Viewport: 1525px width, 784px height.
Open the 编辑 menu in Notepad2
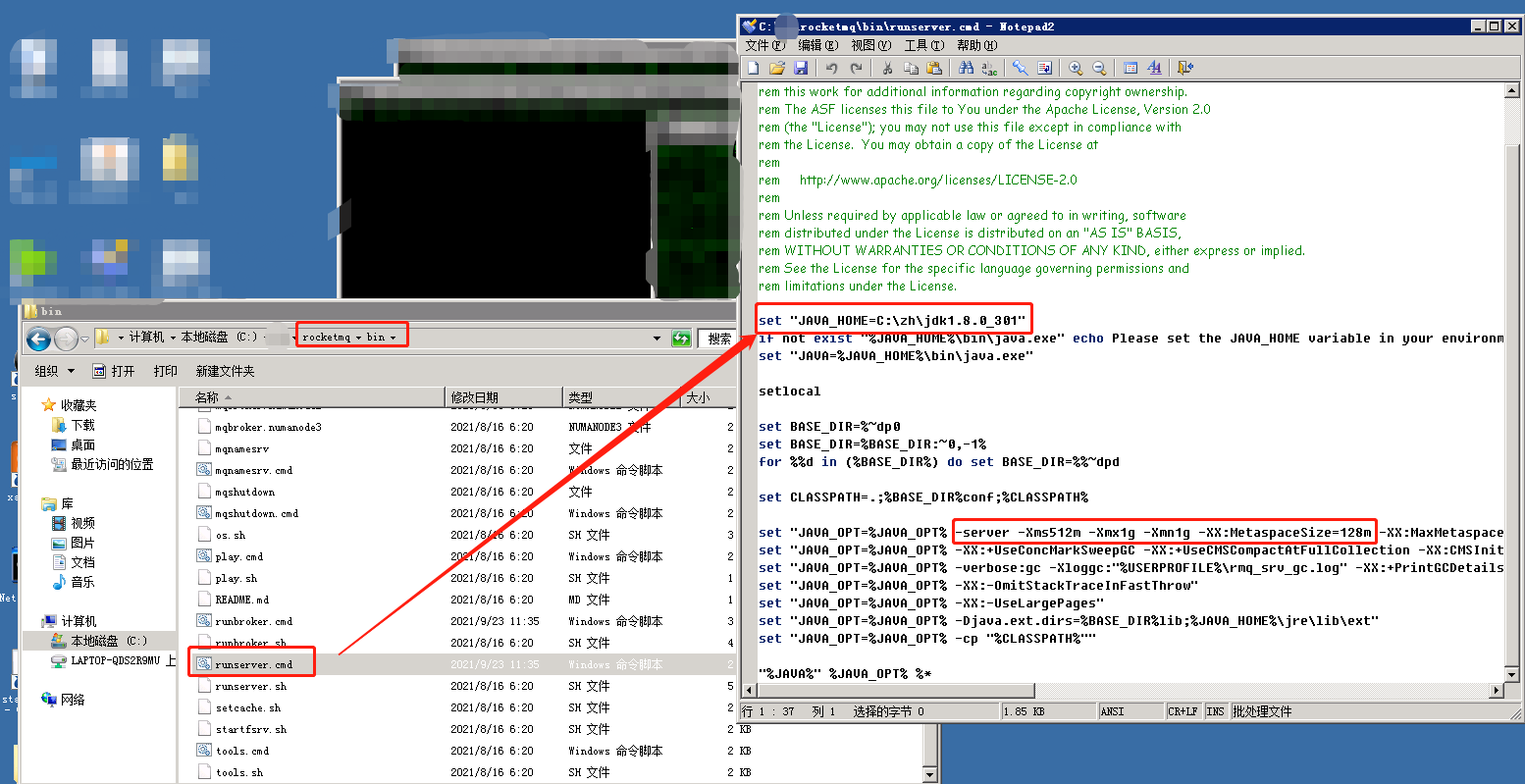point(817,45)
